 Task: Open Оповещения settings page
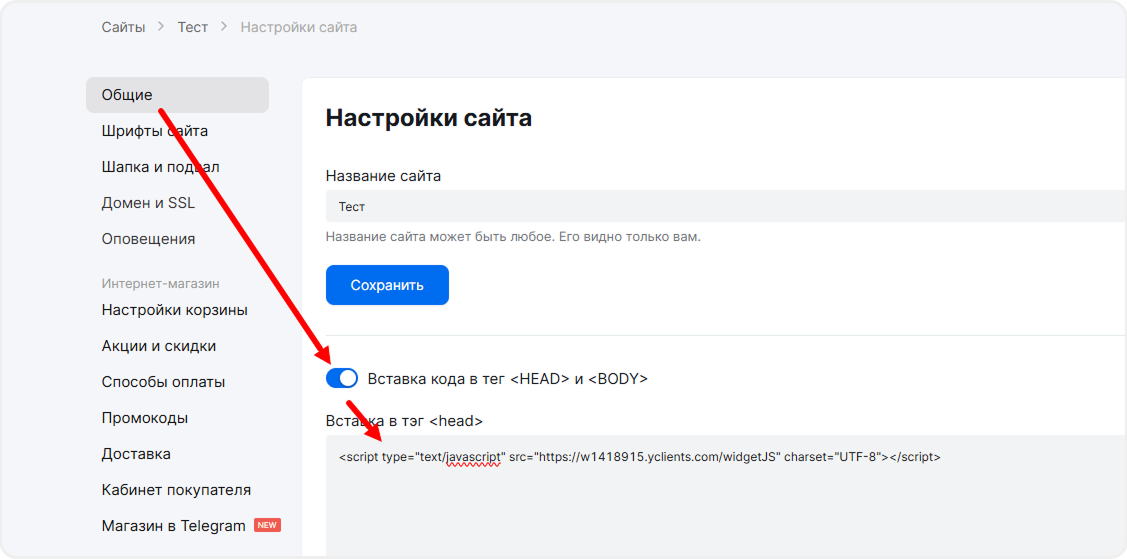coord(148,239)
